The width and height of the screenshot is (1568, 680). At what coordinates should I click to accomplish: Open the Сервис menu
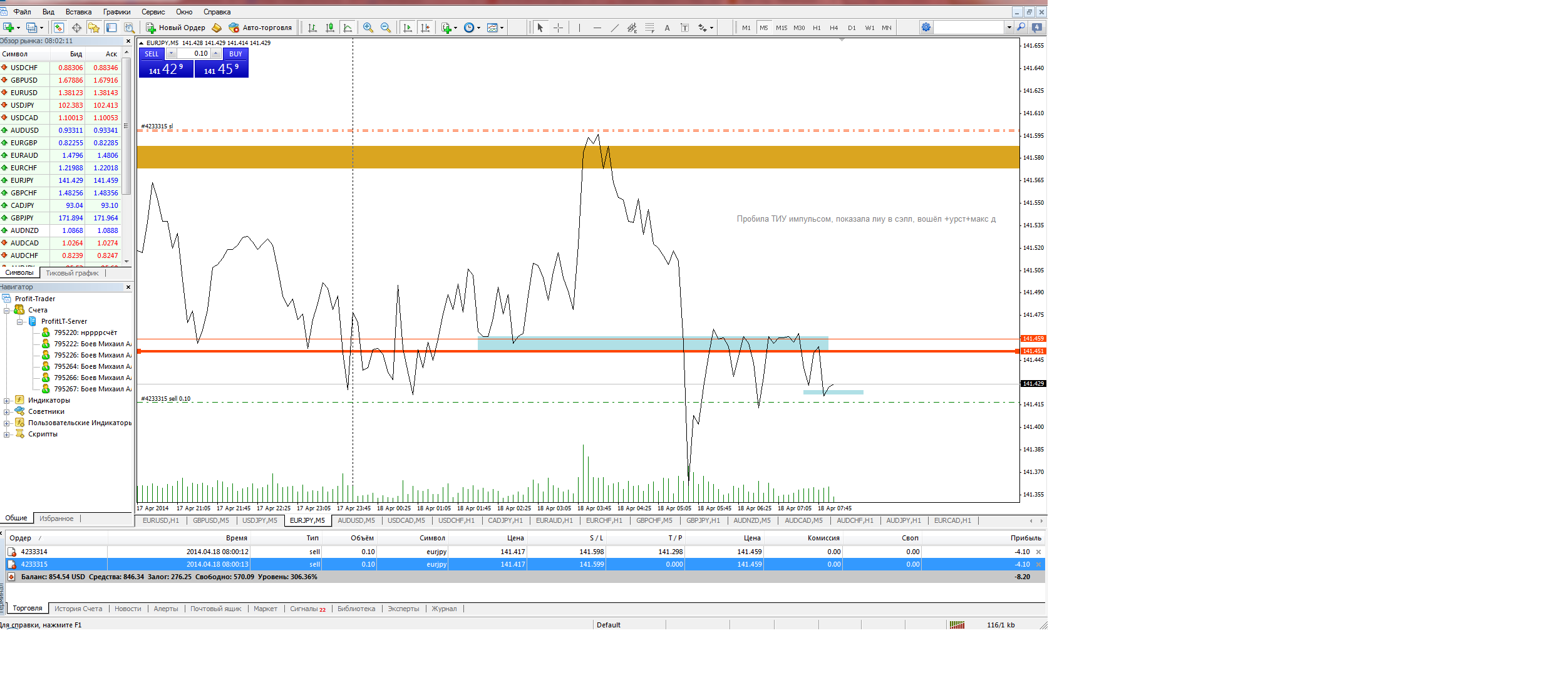pyautogui.click(x=153, y=12)
